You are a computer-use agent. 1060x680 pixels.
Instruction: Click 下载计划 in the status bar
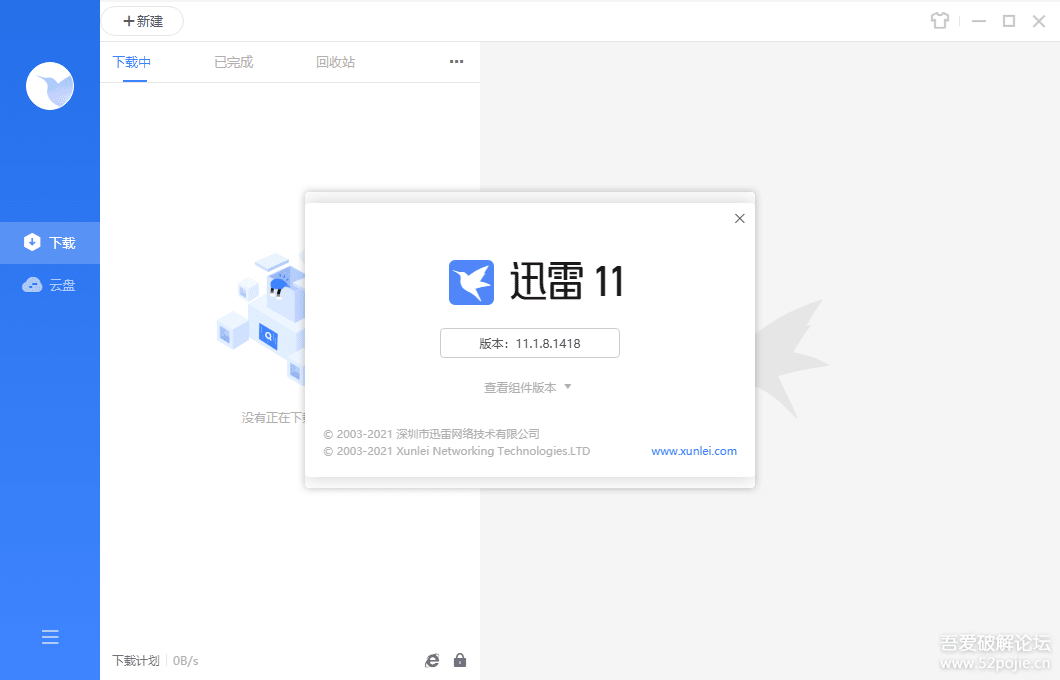[x=135, y=661]
